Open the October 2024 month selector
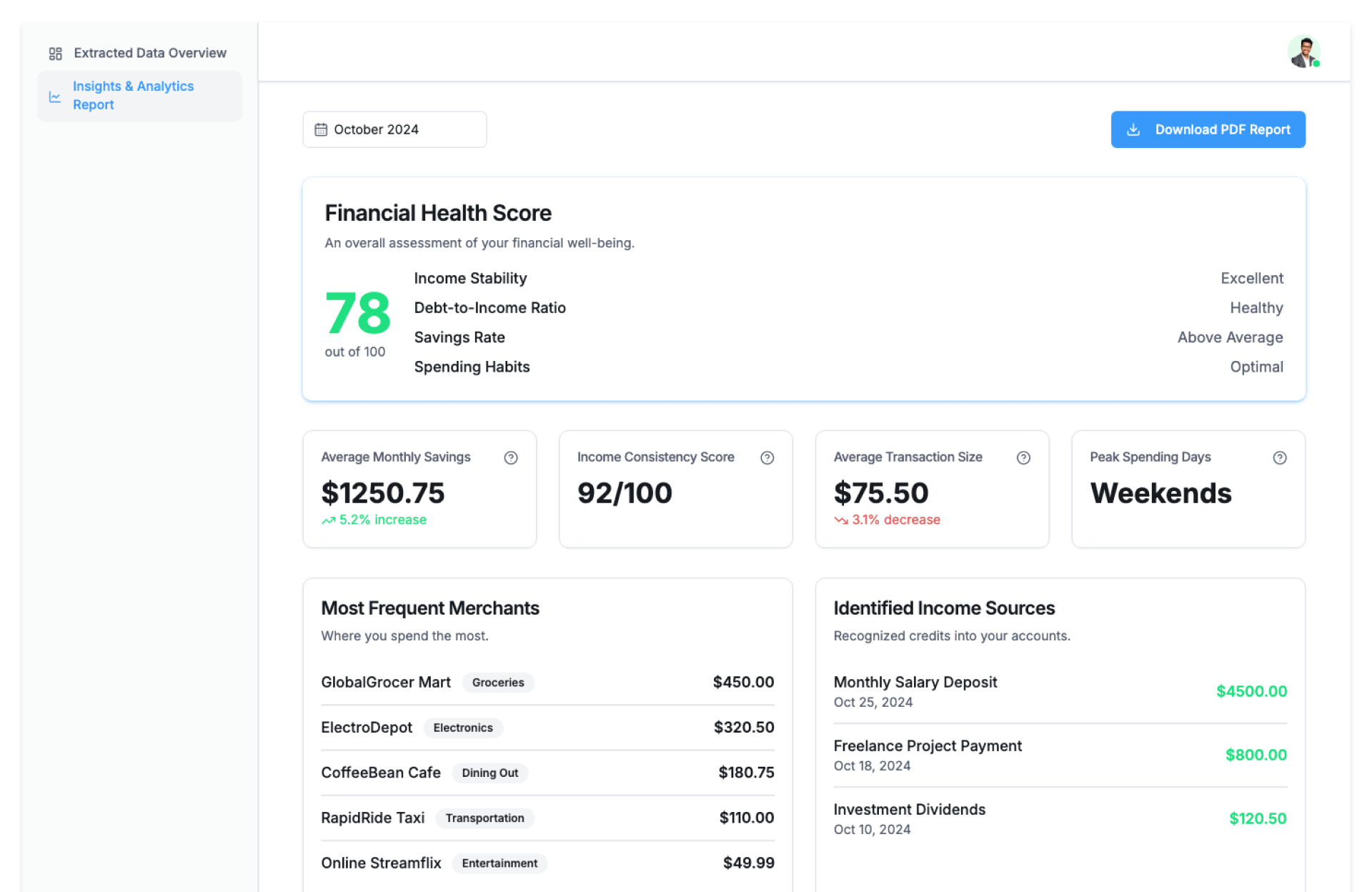 tap(394, 129)
